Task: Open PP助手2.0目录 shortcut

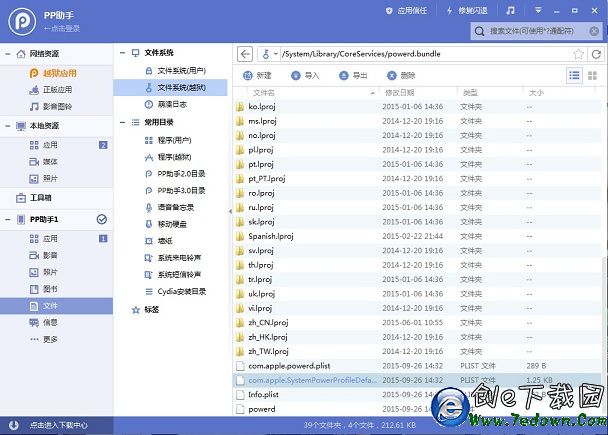Action: click(x=171, y=174)
